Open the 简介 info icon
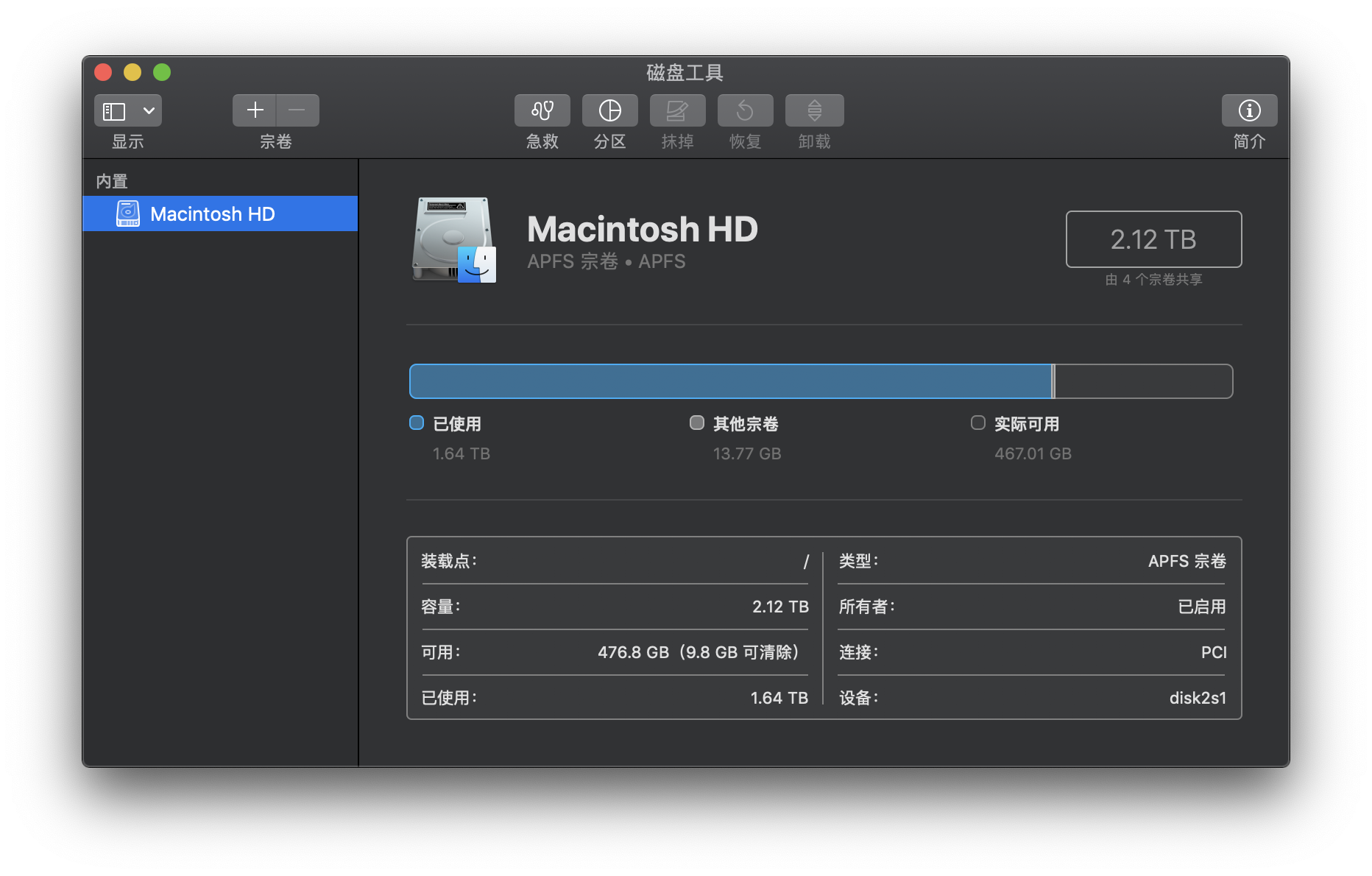 tap(1250, 110)
